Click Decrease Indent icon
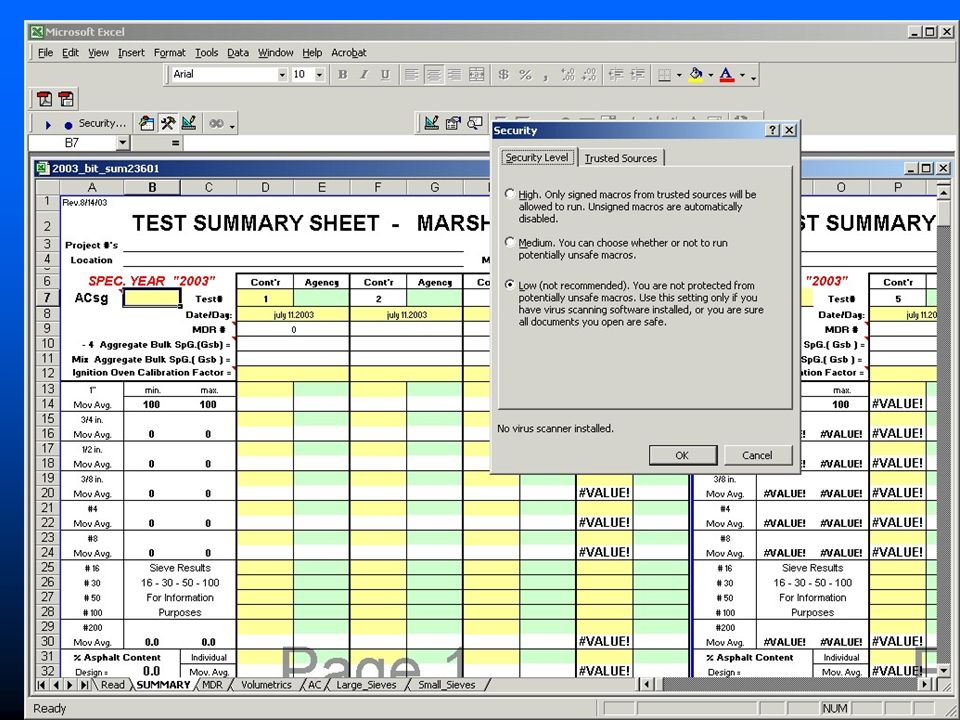This screenshot has width=960, height=720. [616, 75]
